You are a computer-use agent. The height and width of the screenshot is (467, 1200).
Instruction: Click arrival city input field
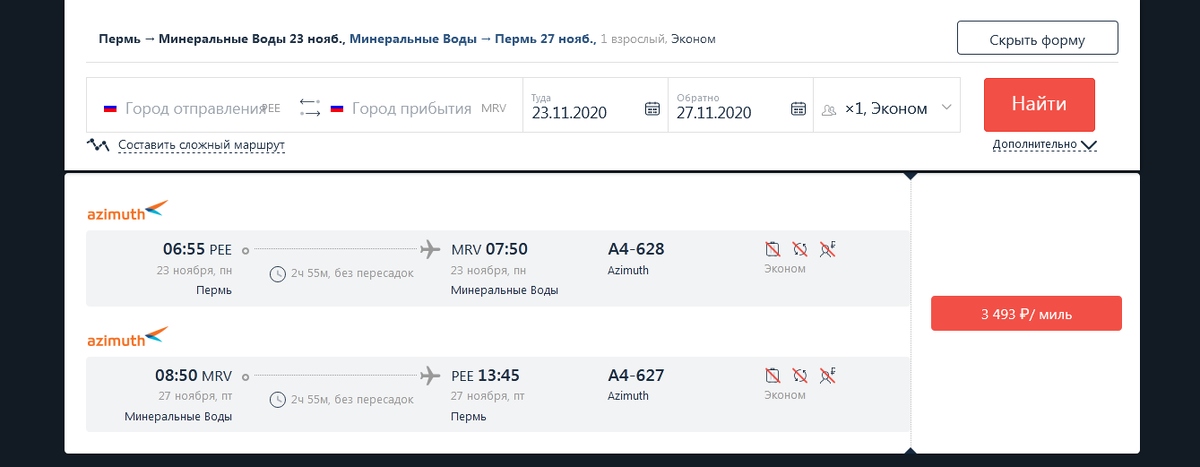(x=410, y=108)
